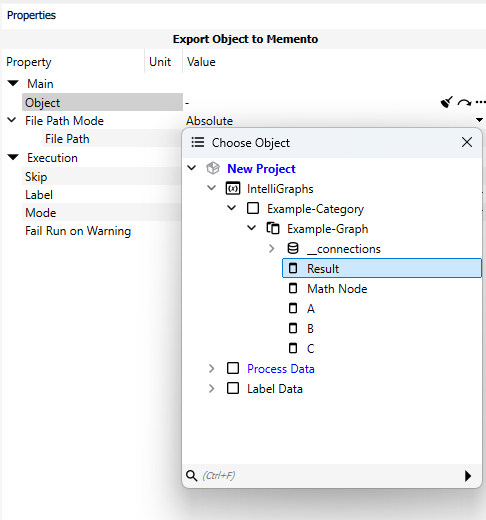Select IntelliGraphs in the tree
This screenshot has height=520, width=486.
pyautogui.click(x=280, y=189)
